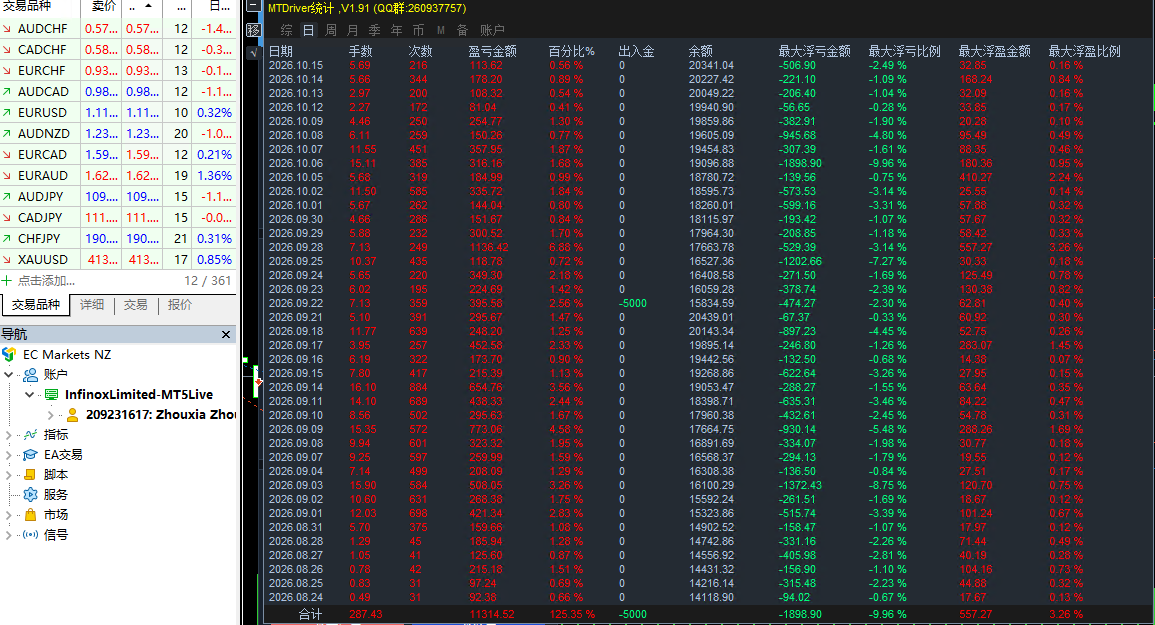
Task: Click the 点击添加... add symbol field
Action: [x=46, y=281]
